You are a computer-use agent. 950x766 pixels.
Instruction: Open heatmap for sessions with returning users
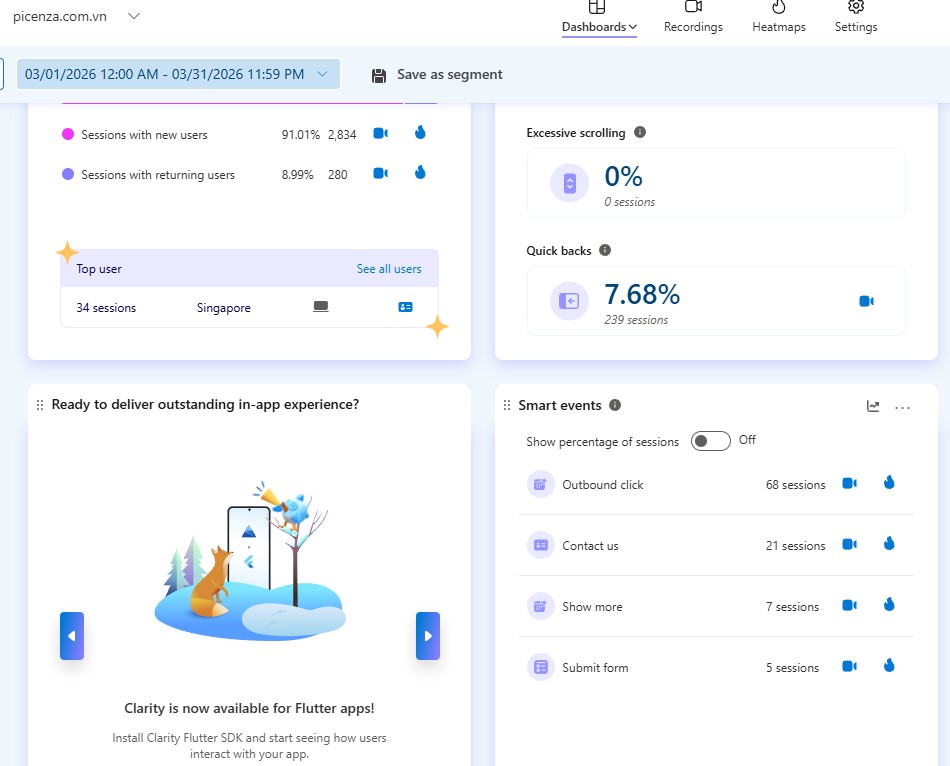coord(420,173)
